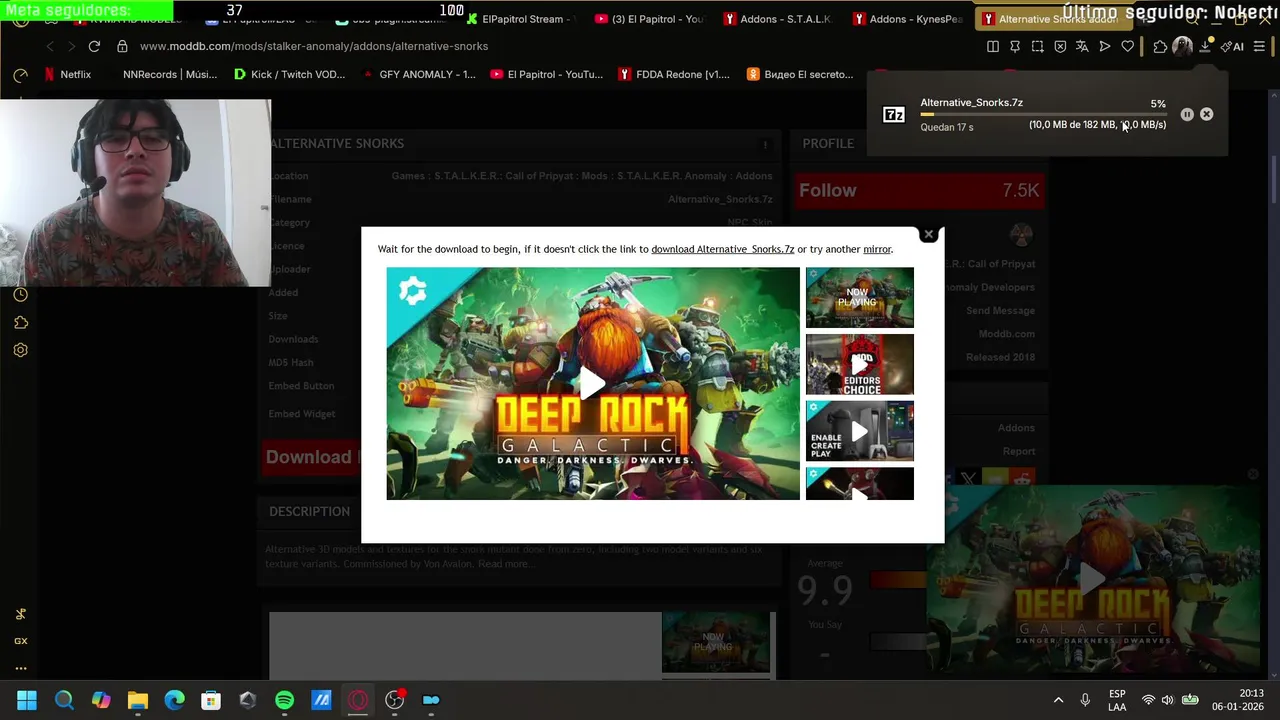This screenshot has width=1280, height=720.
Task: Pause the Alternative_Snorks.7z download
Action: (x=1187, y=114)
